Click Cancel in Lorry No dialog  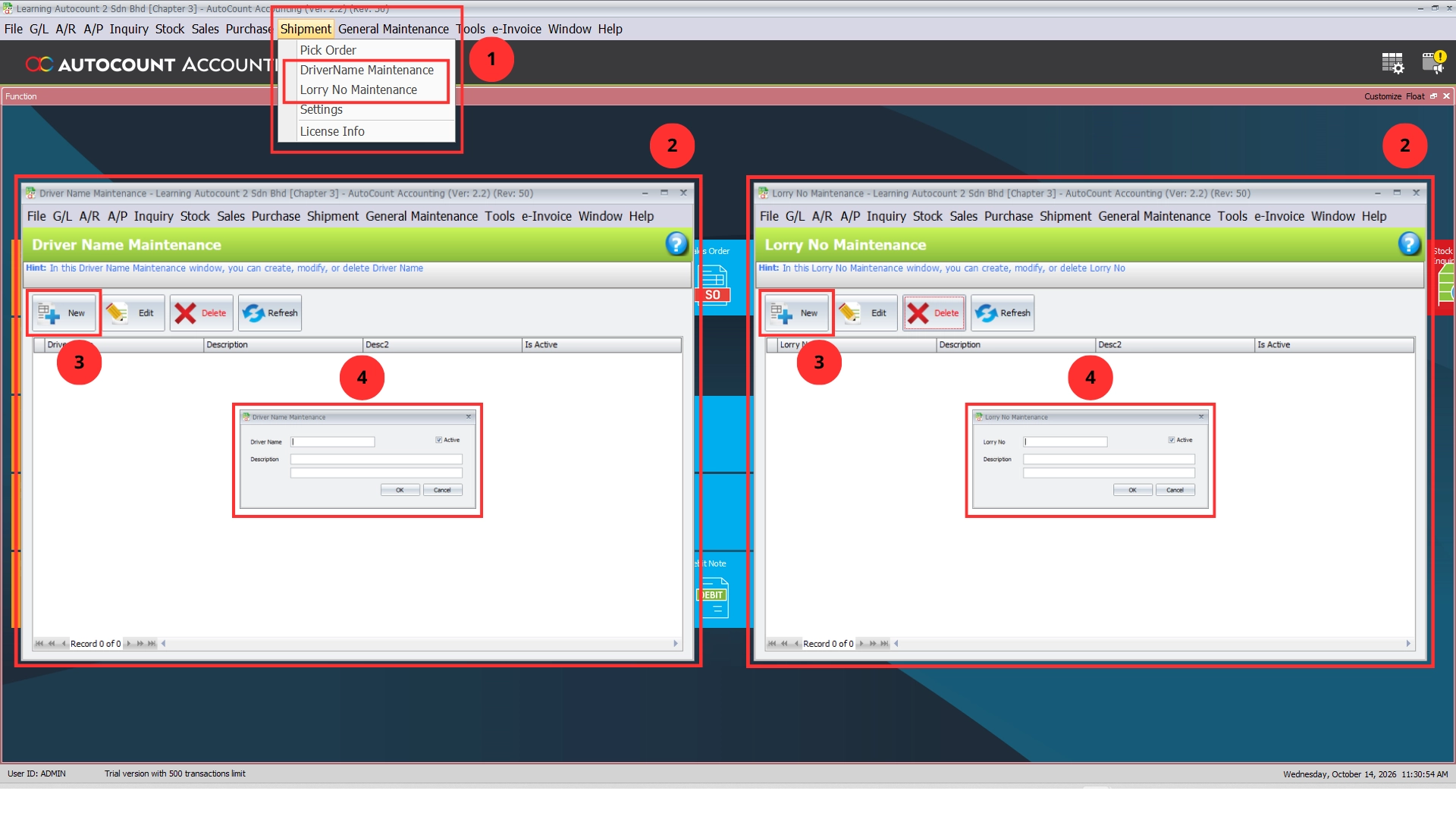point(1175,490)
